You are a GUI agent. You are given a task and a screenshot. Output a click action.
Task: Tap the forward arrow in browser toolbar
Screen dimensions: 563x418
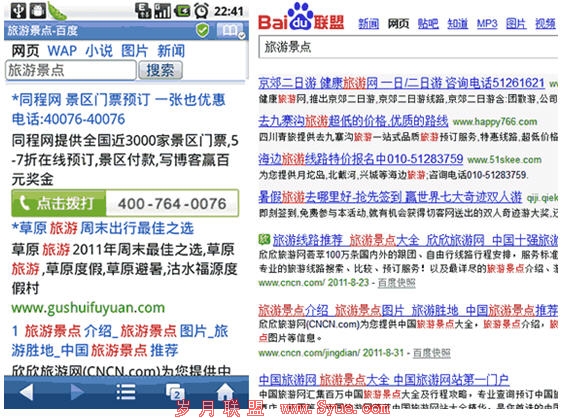[x=77, y=391]
